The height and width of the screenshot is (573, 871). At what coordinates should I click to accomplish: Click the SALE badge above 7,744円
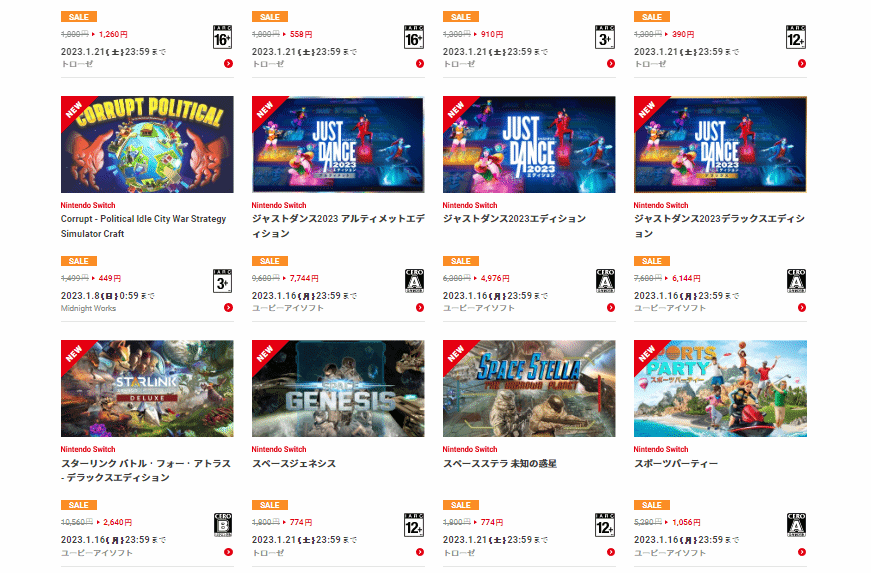[x=269, y=261]
